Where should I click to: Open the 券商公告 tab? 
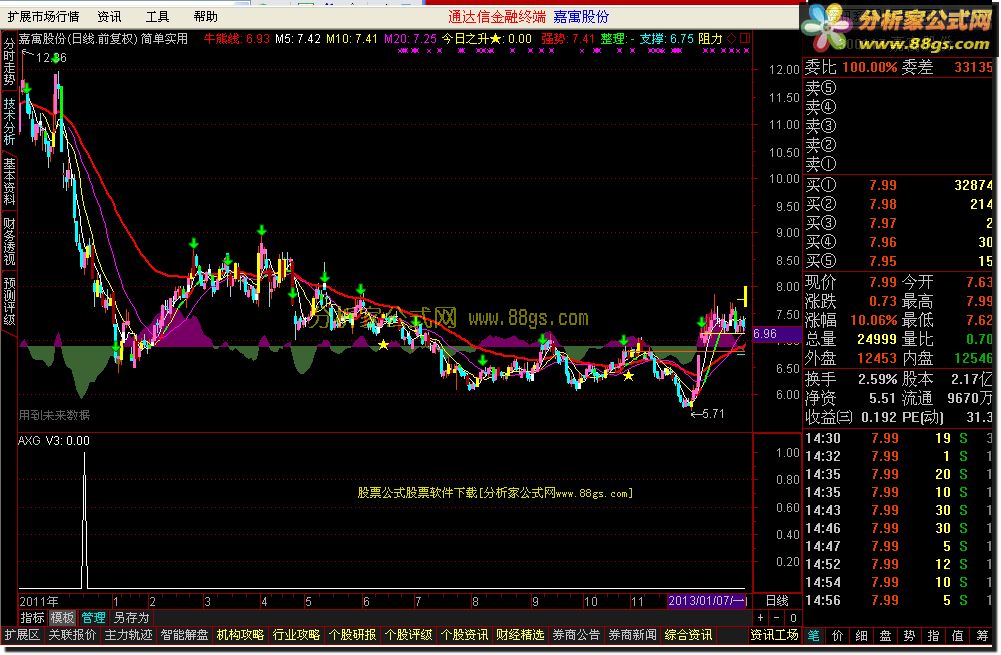click(x=576, y=635)
